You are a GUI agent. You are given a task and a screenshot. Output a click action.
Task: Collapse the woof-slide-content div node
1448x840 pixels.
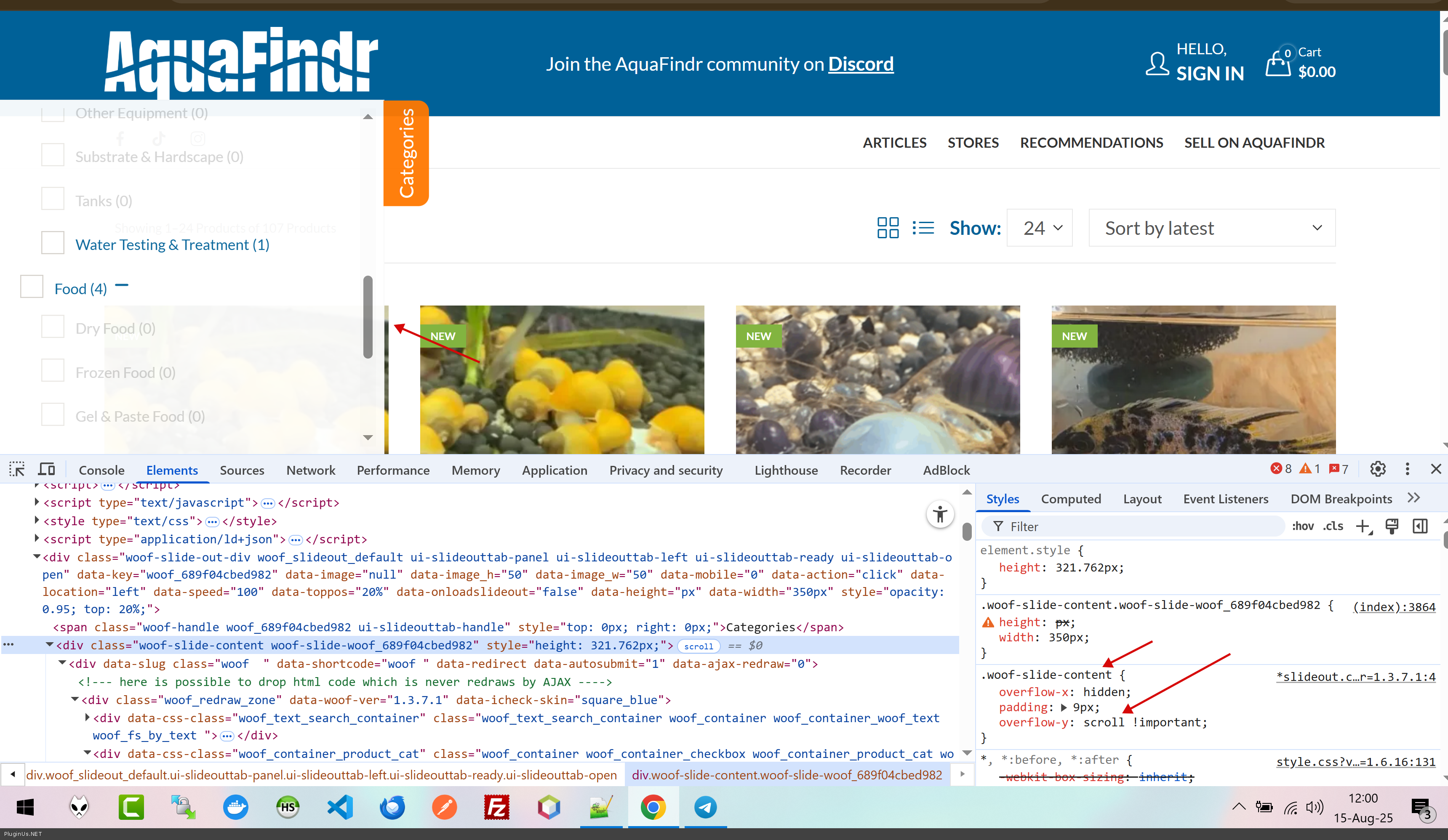pyautogui.click(x=50, y=645)
